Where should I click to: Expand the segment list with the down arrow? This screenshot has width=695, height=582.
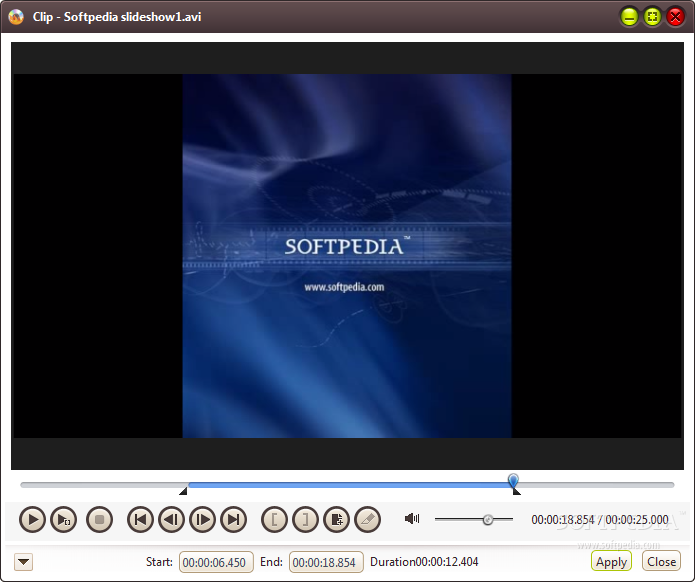[23, 562]
